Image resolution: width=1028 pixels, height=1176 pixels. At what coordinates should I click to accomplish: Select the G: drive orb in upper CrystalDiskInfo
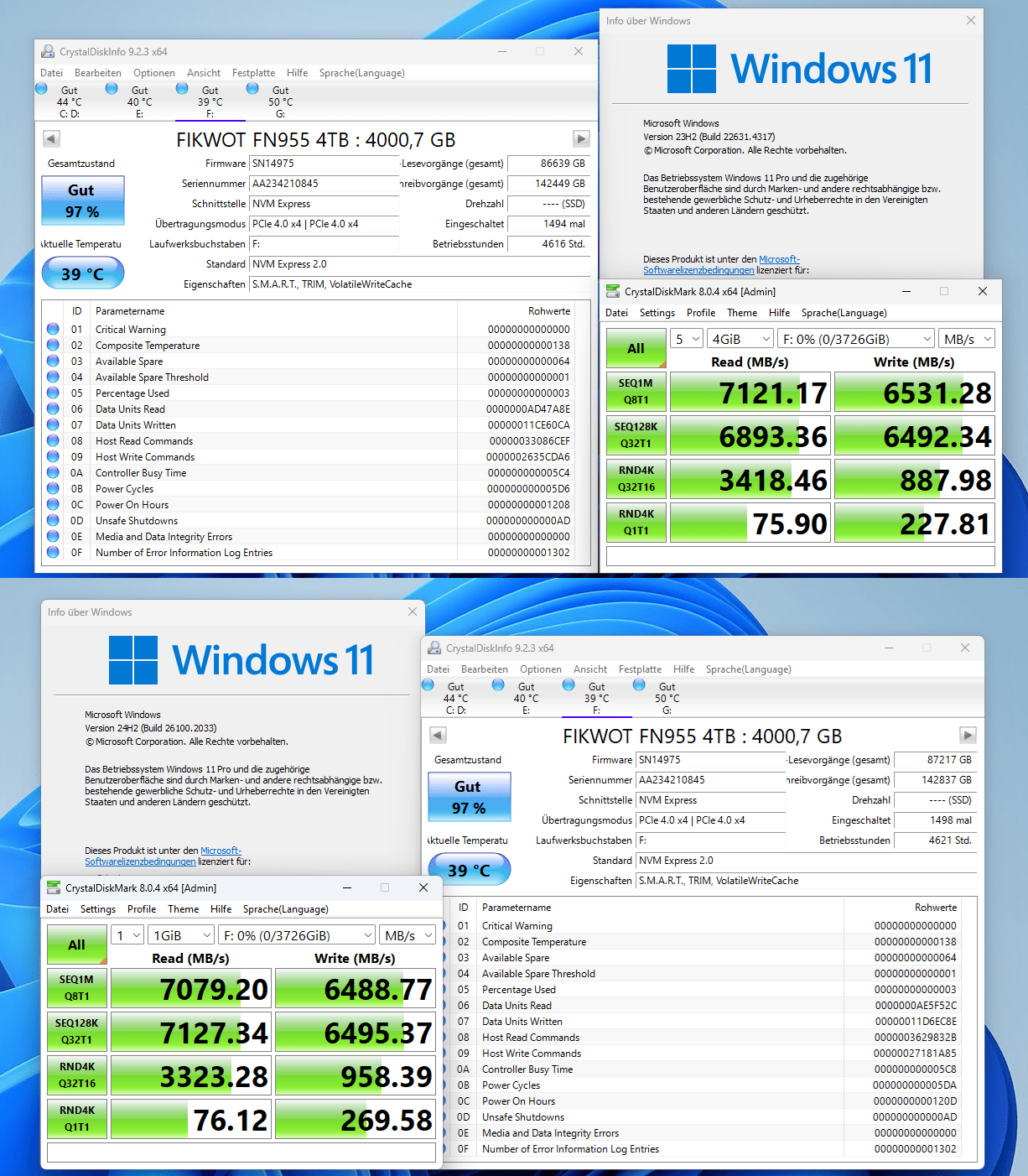click(252, 88)
